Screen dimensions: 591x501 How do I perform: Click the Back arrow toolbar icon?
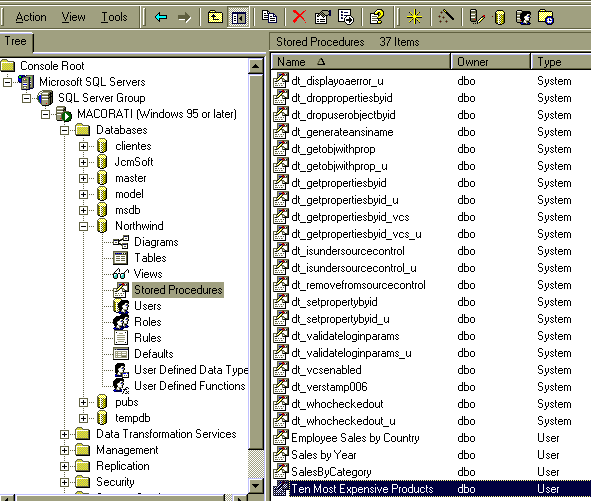(161, 17)
